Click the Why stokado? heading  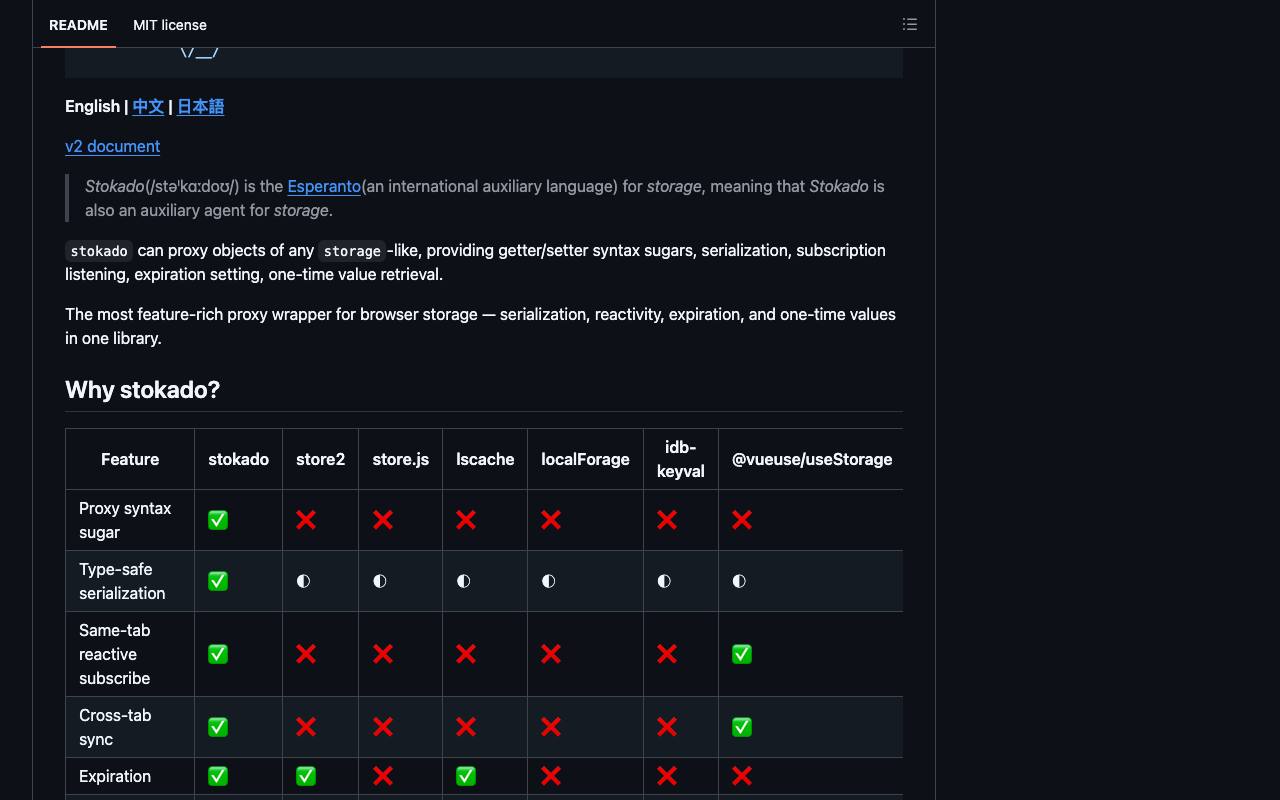142,389
